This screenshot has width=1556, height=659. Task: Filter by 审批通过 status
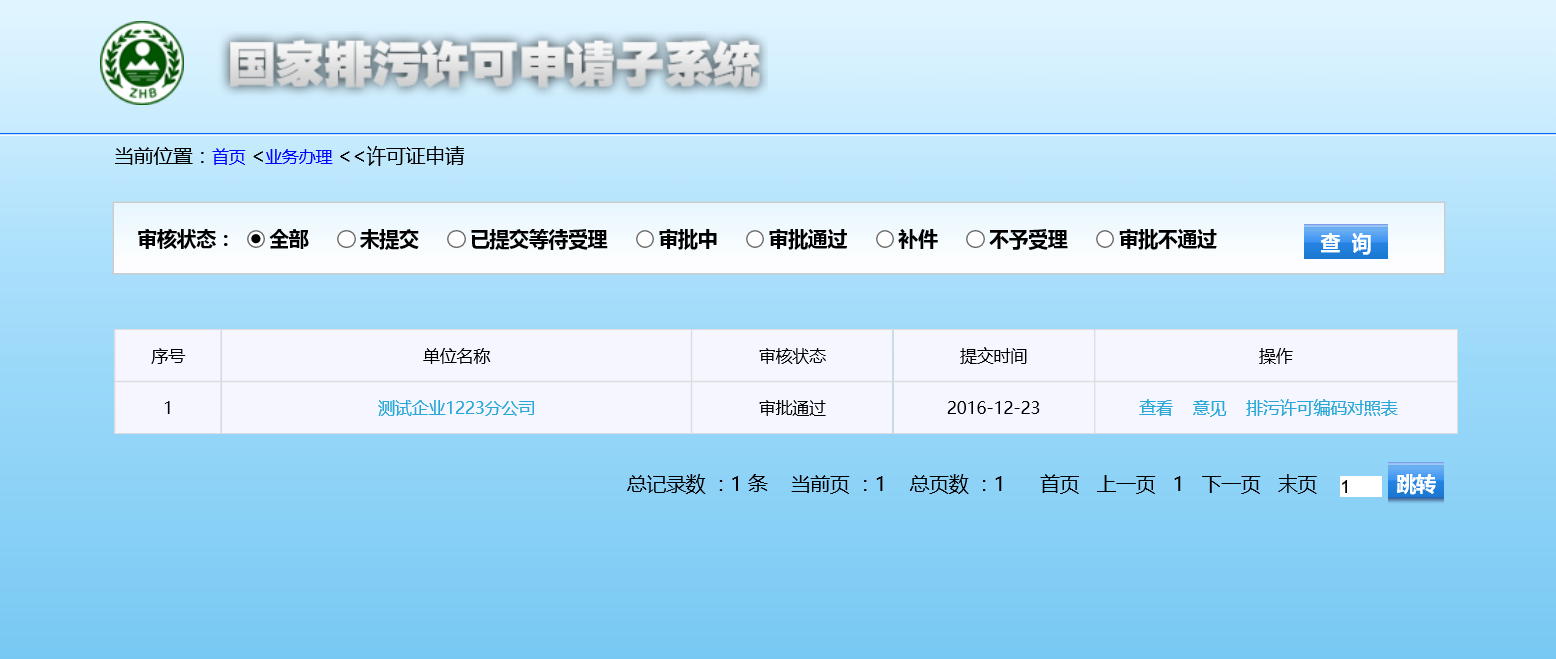click(x=755, y=239)
